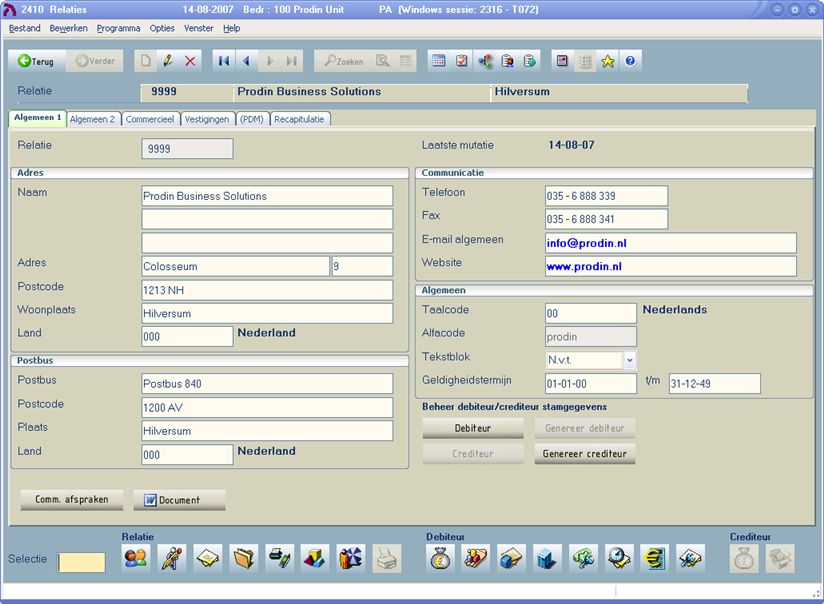Click the Taalcode field showing 00
This screenshot has width=824, height=604.
point(591,313)
